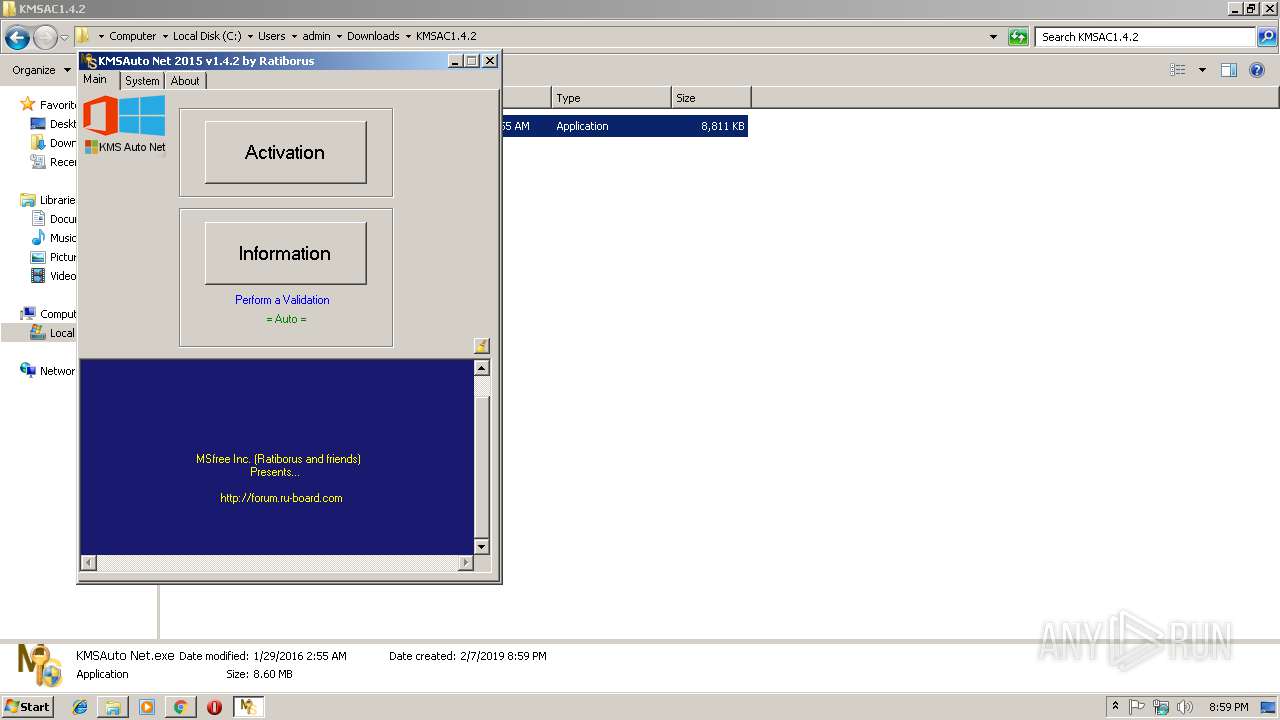1280x720 pixels.
Task: Click the Windows logo icon in KMSAuto
Action: [143, 115]
